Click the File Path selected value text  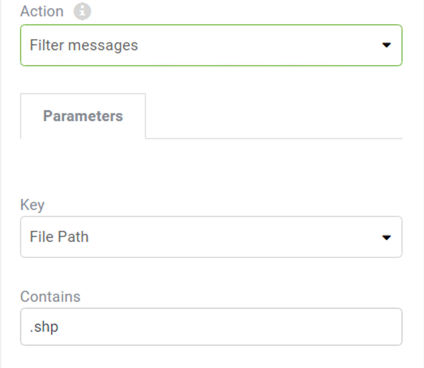59,237
